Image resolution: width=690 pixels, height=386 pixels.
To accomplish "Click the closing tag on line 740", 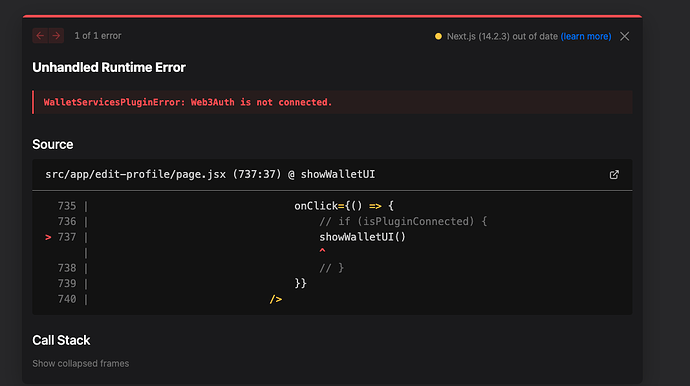I will point(275,299).
